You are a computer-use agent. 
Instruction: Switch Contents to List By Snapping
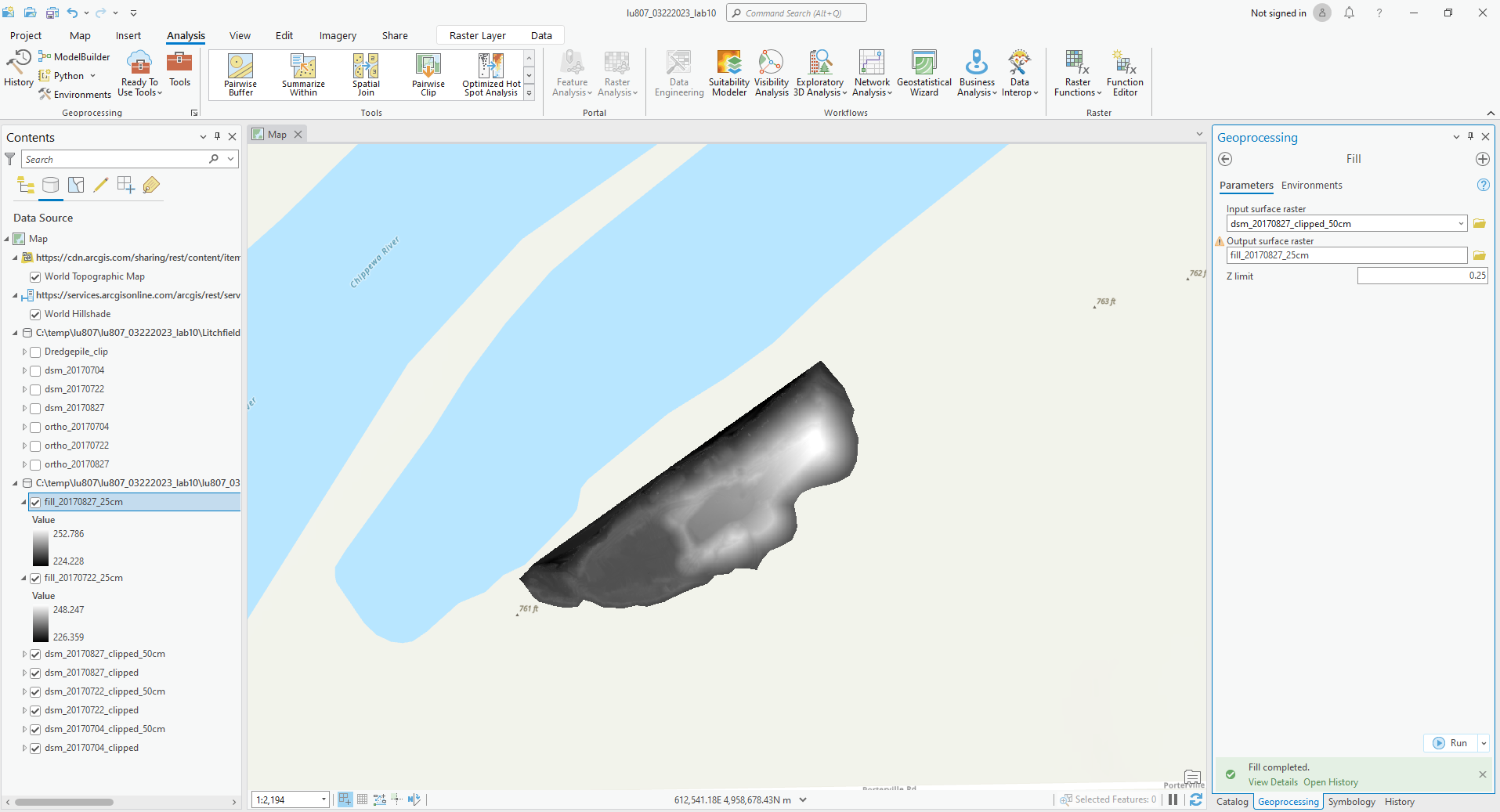click(x=126, y=186)
